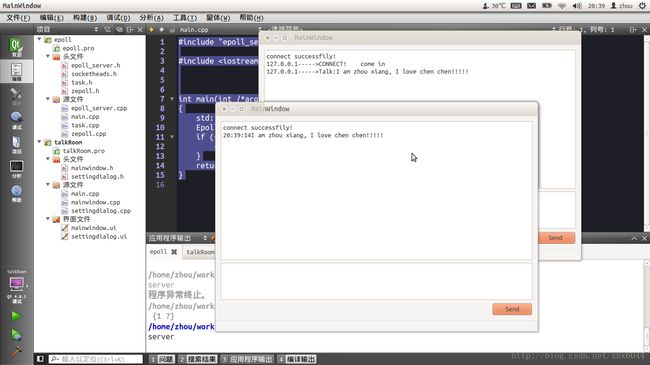Click Send in the front MainWindow
This screenshot has width=650, height=365.
click(x=512, y=309)
